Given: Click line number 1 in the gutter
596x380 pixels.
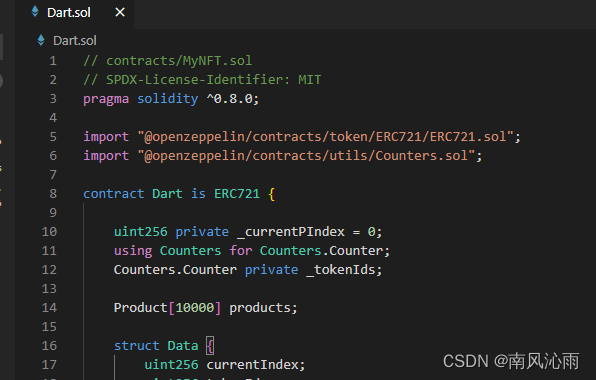Looking at the screenshot, I should (x=53, y=61).
